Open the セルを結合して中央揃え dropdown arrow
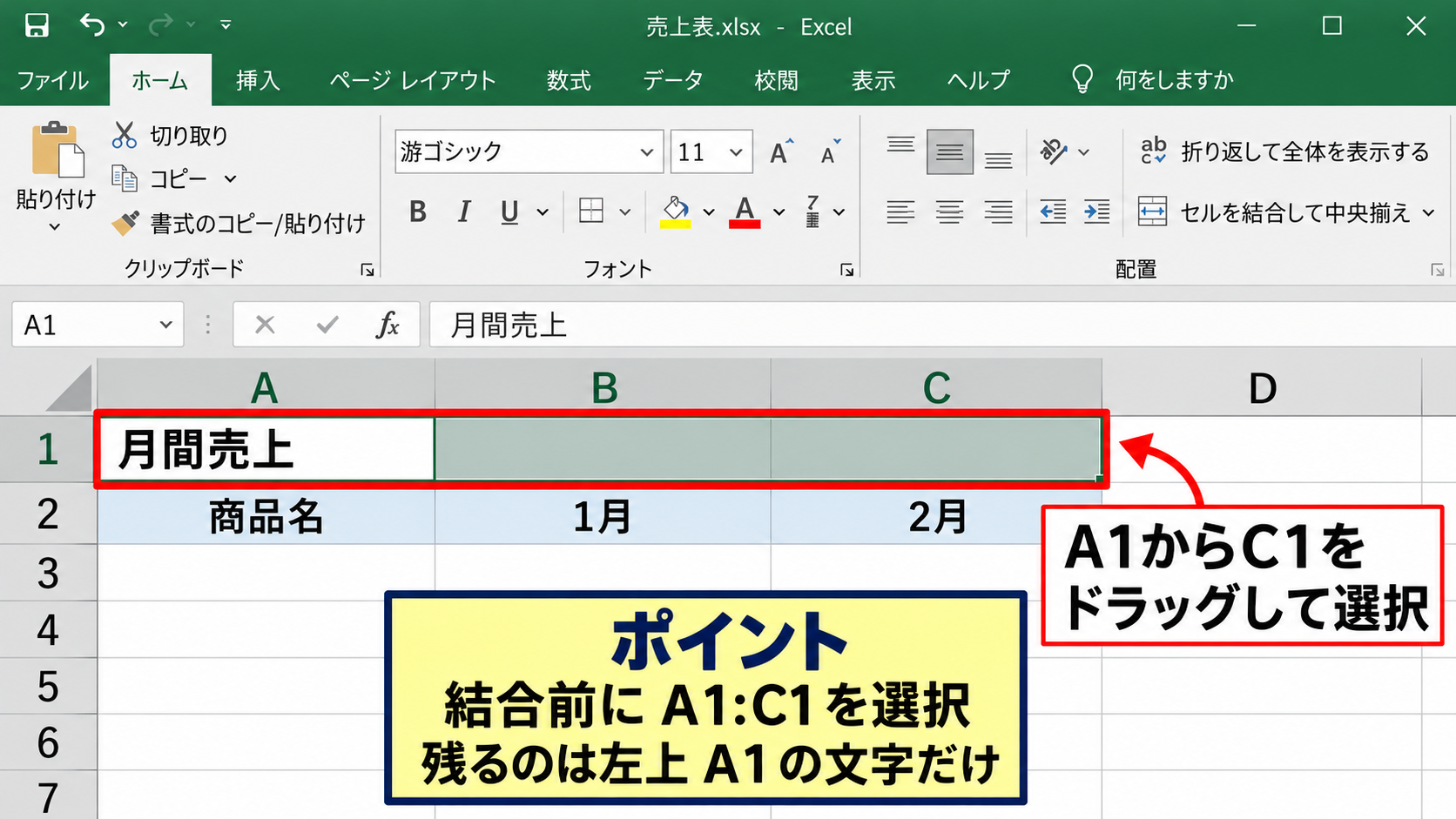 coord(1429,211)
